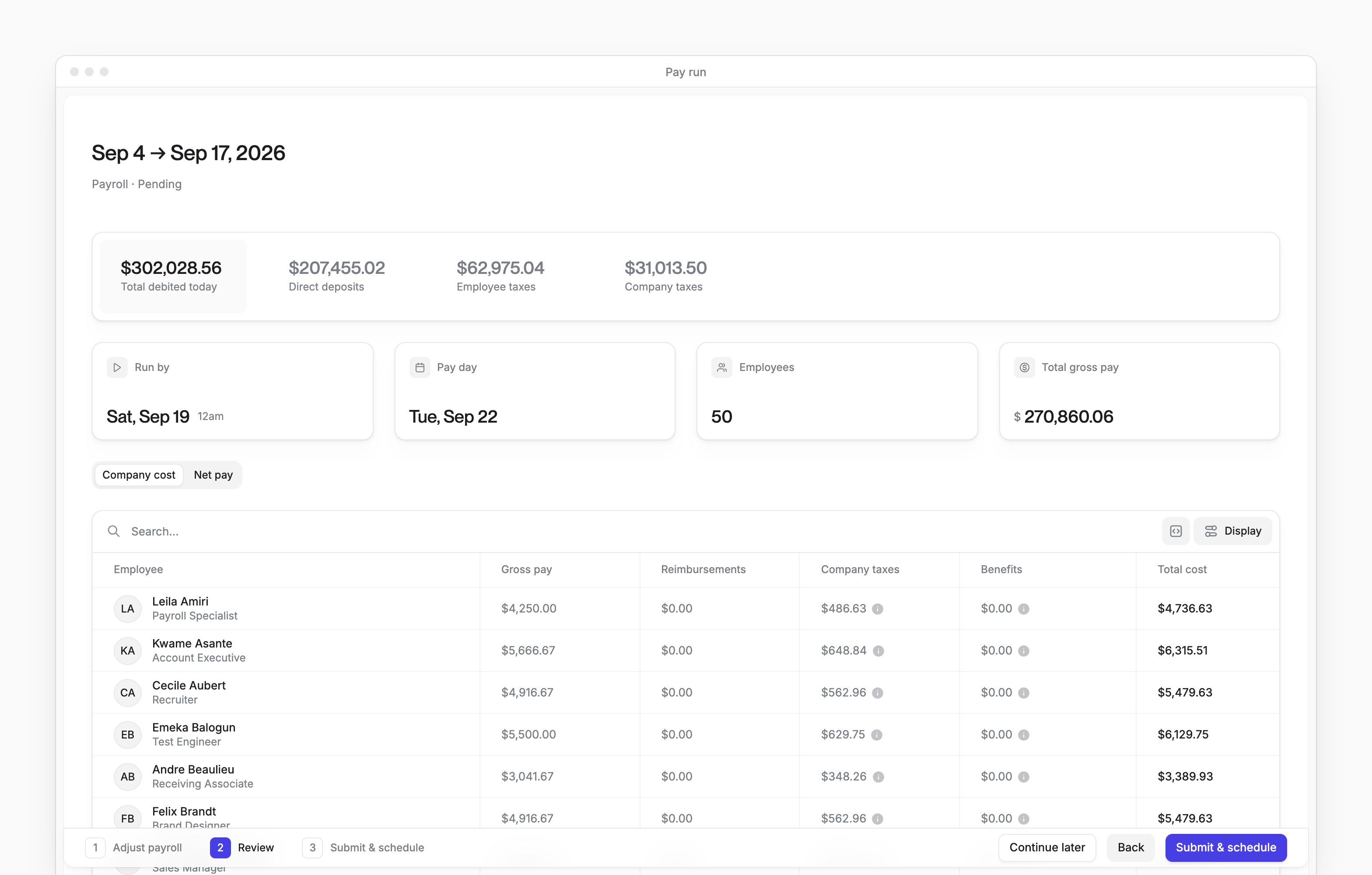Viewport: 1372px width, 875px height.
Task: Select the Direct deposits summary
Action: click(337, 276)
